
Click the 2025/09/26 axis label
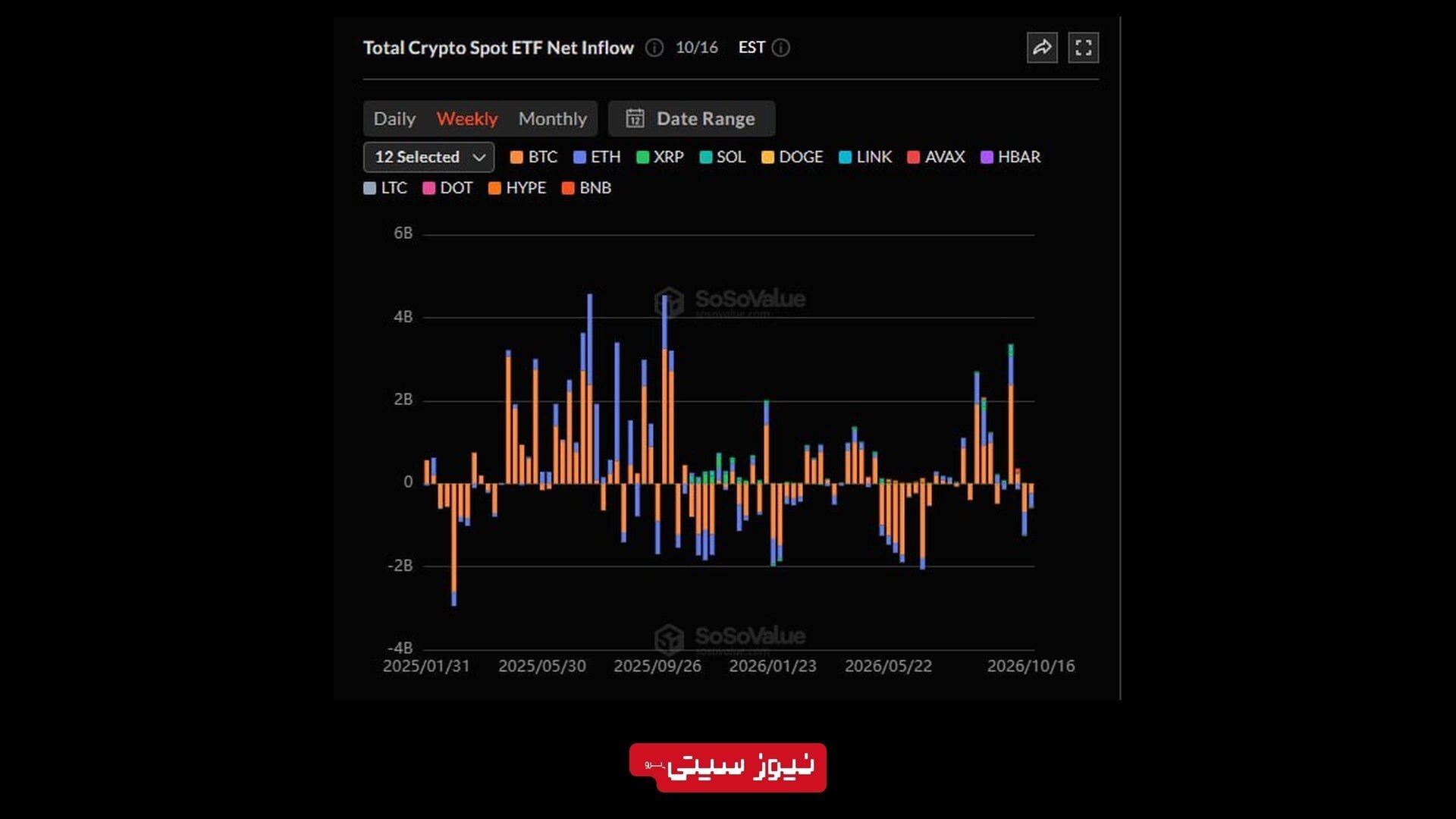pyautogui.click(x=657, y=666)
